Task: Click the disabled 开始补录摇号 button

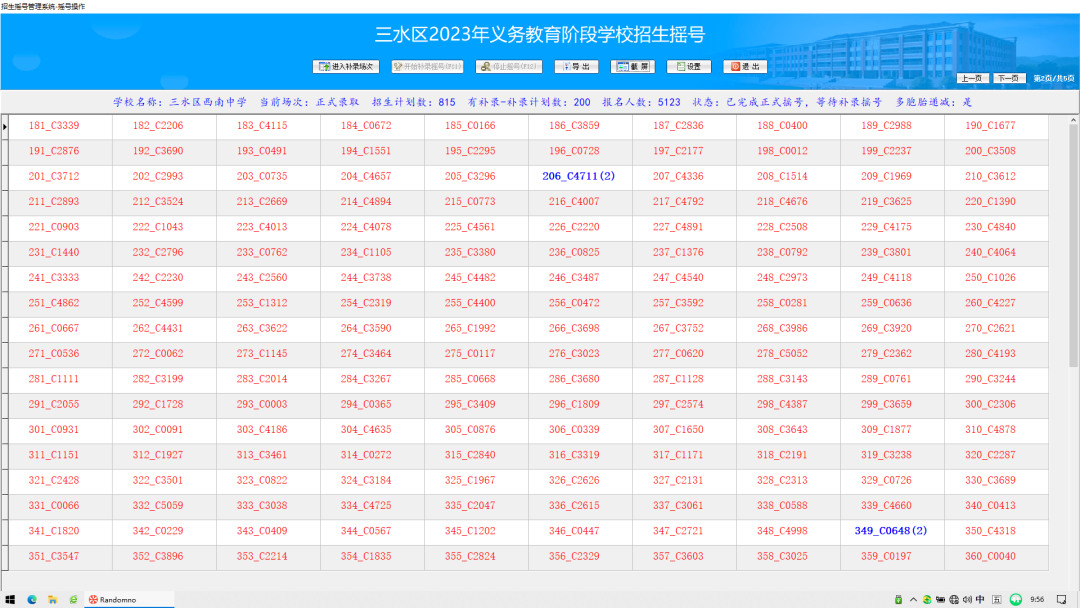Action: 427,67
